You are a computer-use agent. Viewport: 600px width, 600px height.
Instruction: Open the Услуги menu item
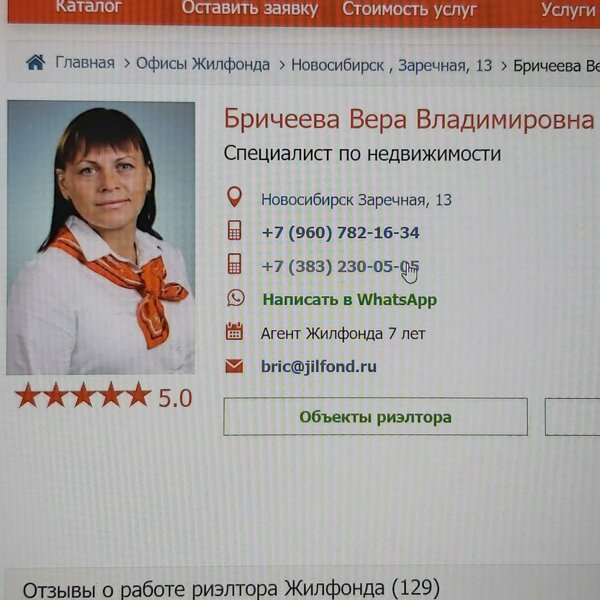[x=569, y=10]
